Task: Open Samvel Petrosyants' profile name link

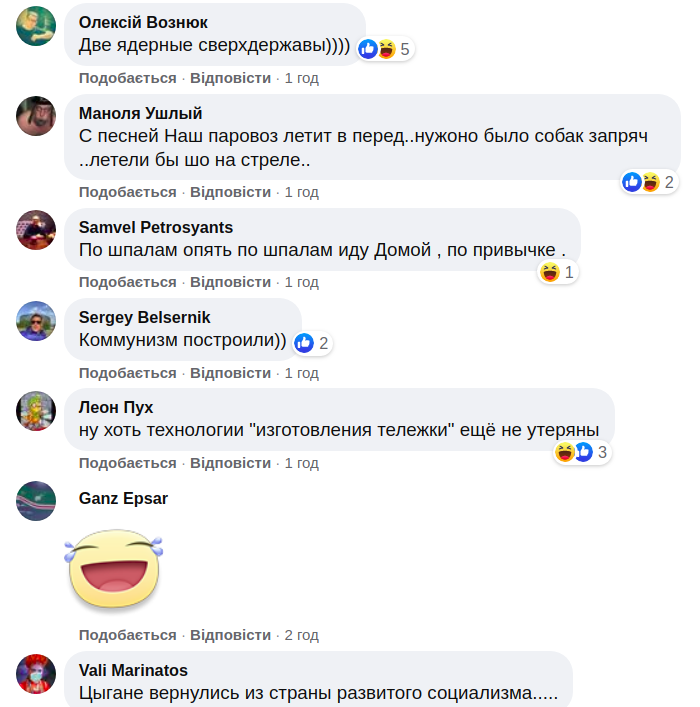Action: (x=155, y=227)
